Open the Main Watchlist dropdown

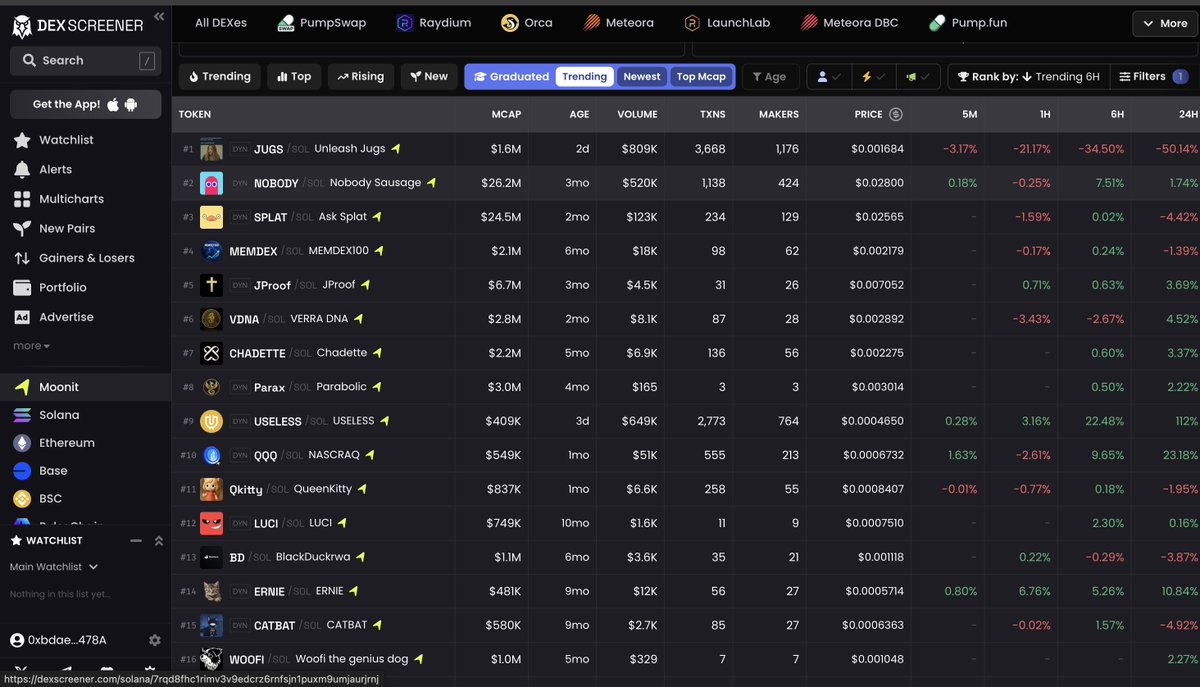click(54, 567)
